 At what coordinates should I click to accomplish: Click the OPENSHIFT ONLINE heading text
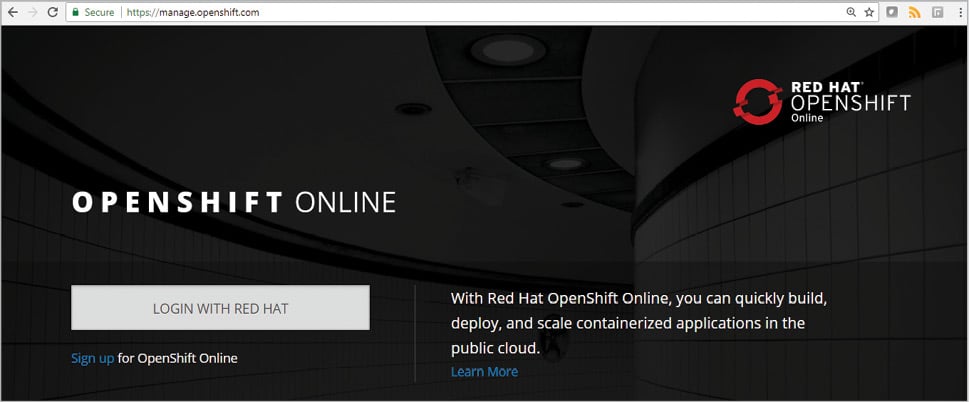pos(234,203)
